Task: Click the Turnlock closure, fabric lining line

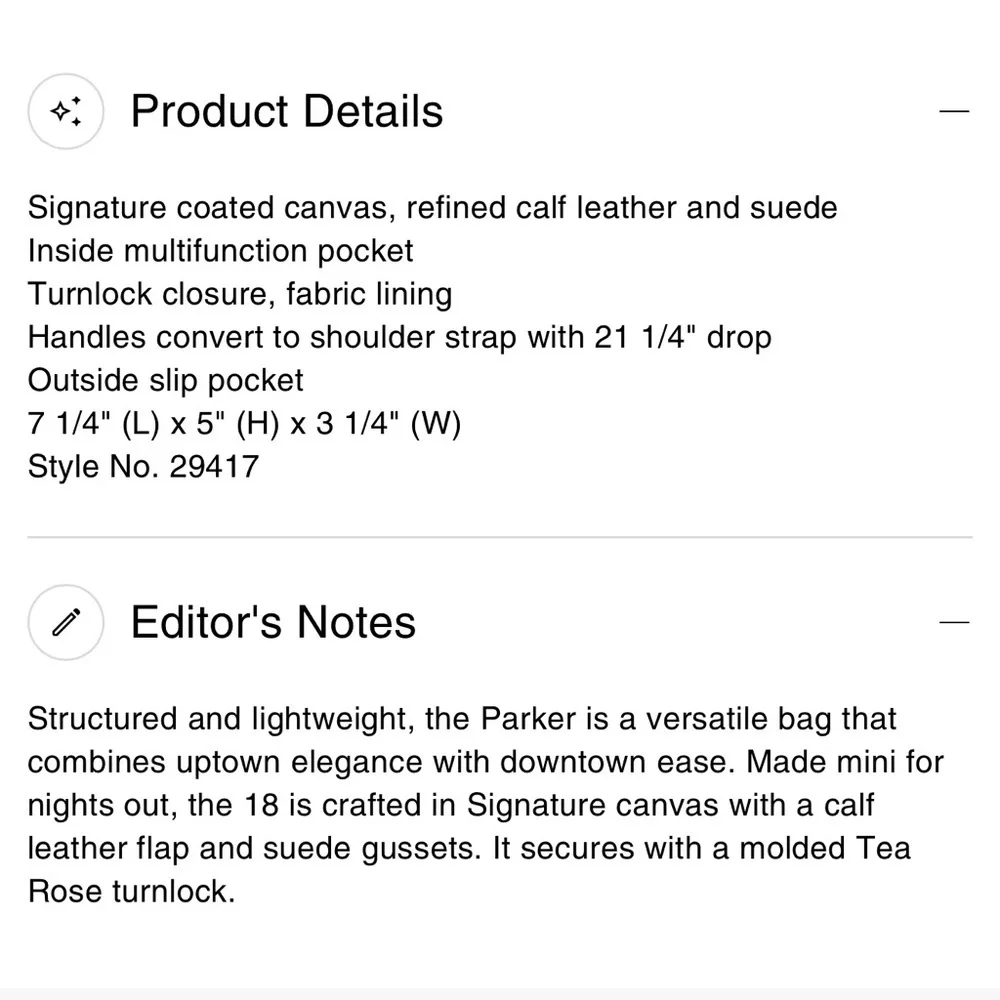Action: pyautogui.click(x=240, y=294)
